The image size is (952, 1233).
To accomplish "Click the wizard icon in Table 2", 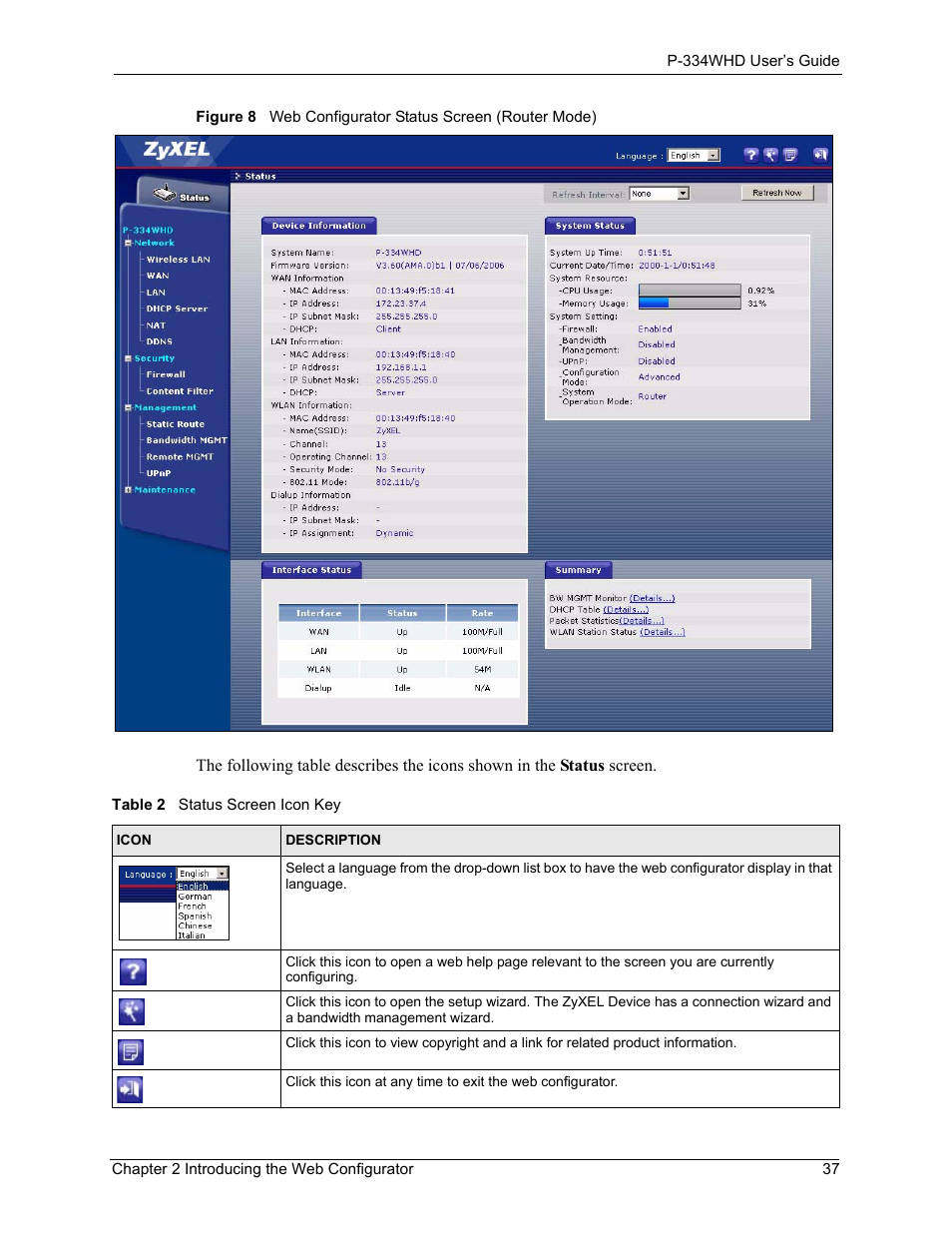I will 132,1011.
